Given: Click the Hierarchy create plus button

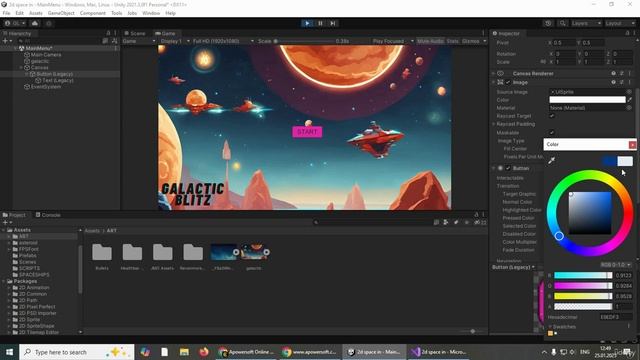Looking at the screenshot, I should (x=5, y=41).
